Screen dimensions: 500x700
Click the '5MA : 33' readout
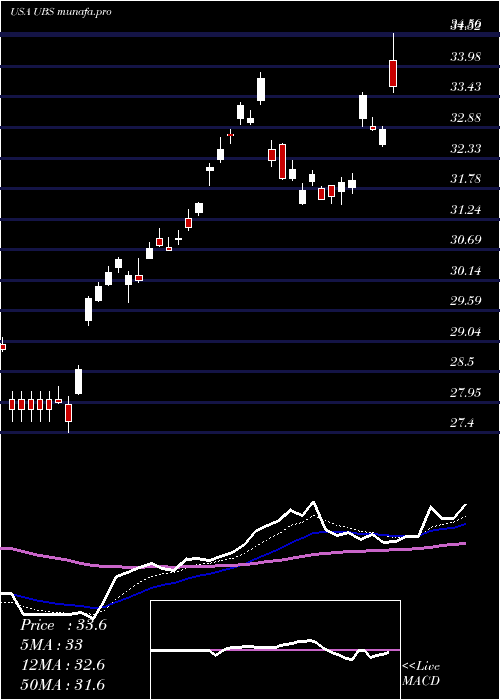click(51, 645)
